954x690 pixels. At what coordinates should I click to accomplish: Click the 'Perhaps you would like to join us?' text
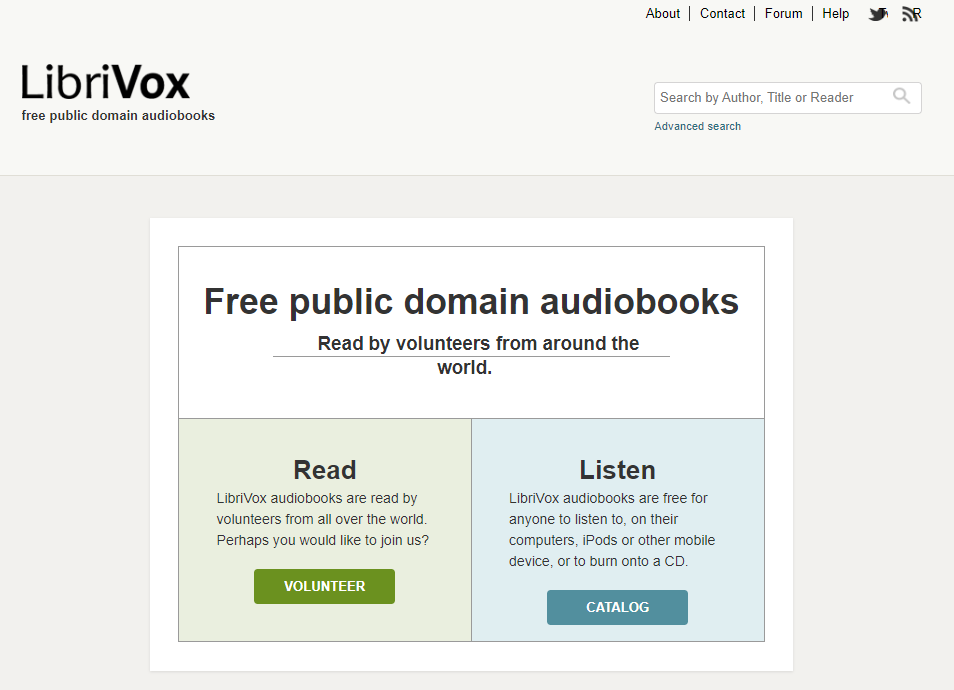[x=322, y=540]
